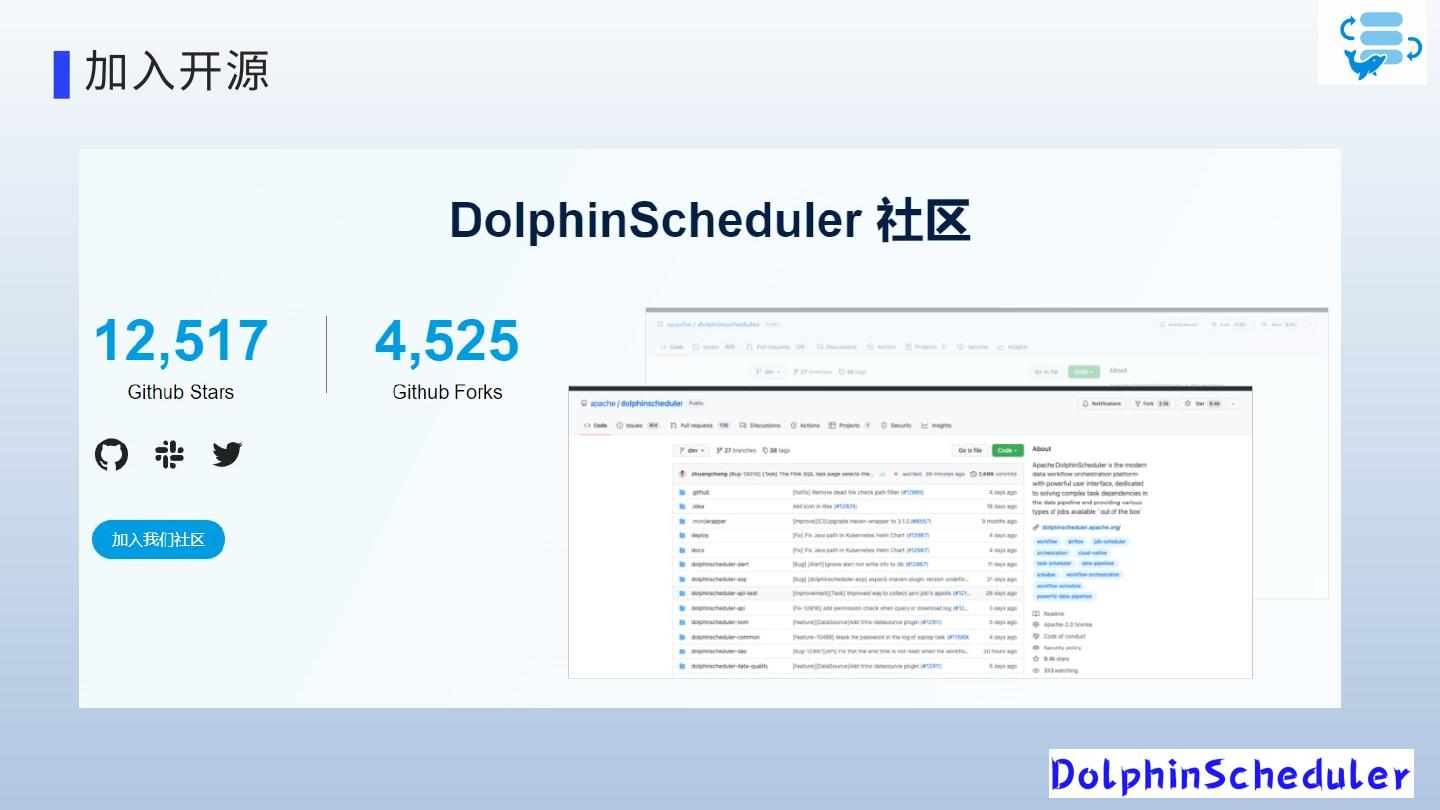Open the dolphinscheduler-common folder icon

682,637
